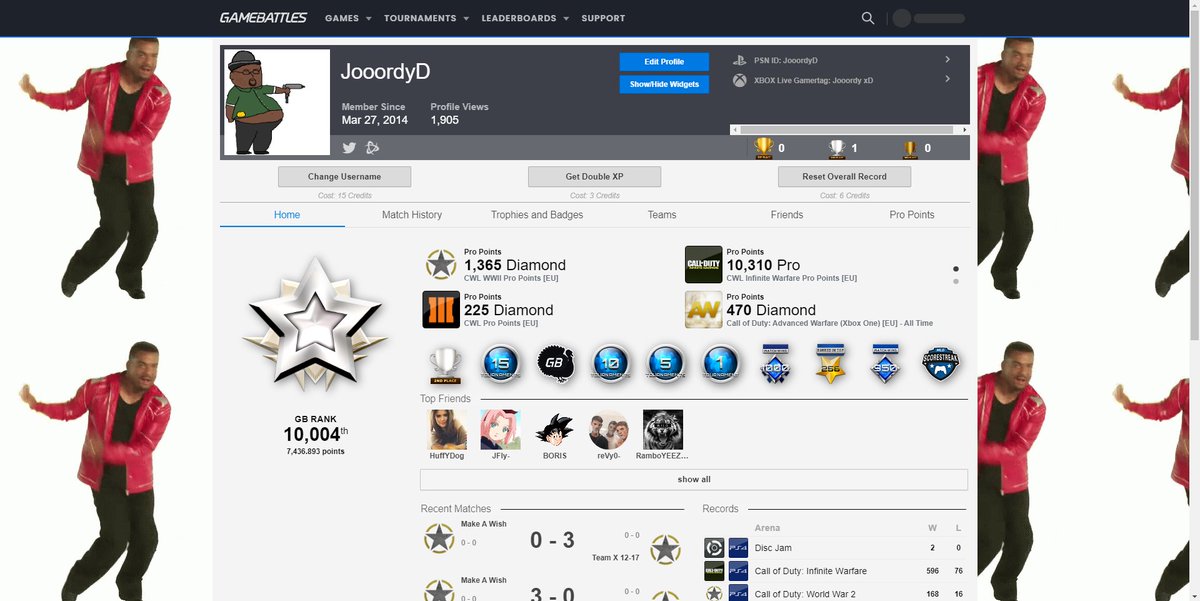
Task: Open the Trophies and Badges tab
Action: click(x=537, y=215)
